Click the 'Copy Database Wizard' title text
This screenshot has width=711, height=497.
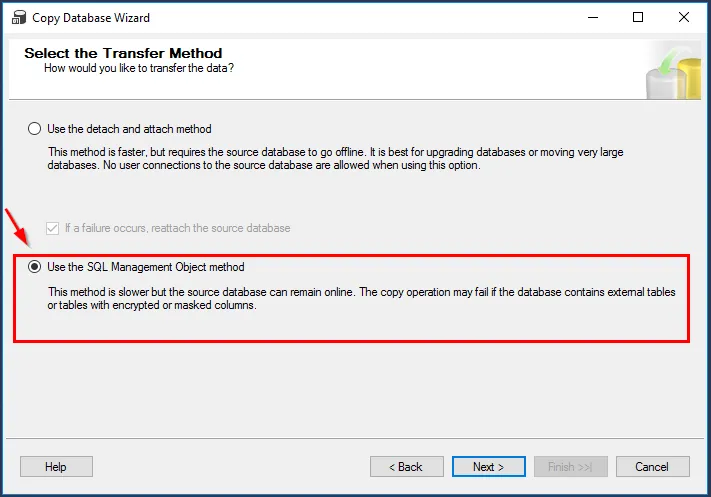point(91,17)
